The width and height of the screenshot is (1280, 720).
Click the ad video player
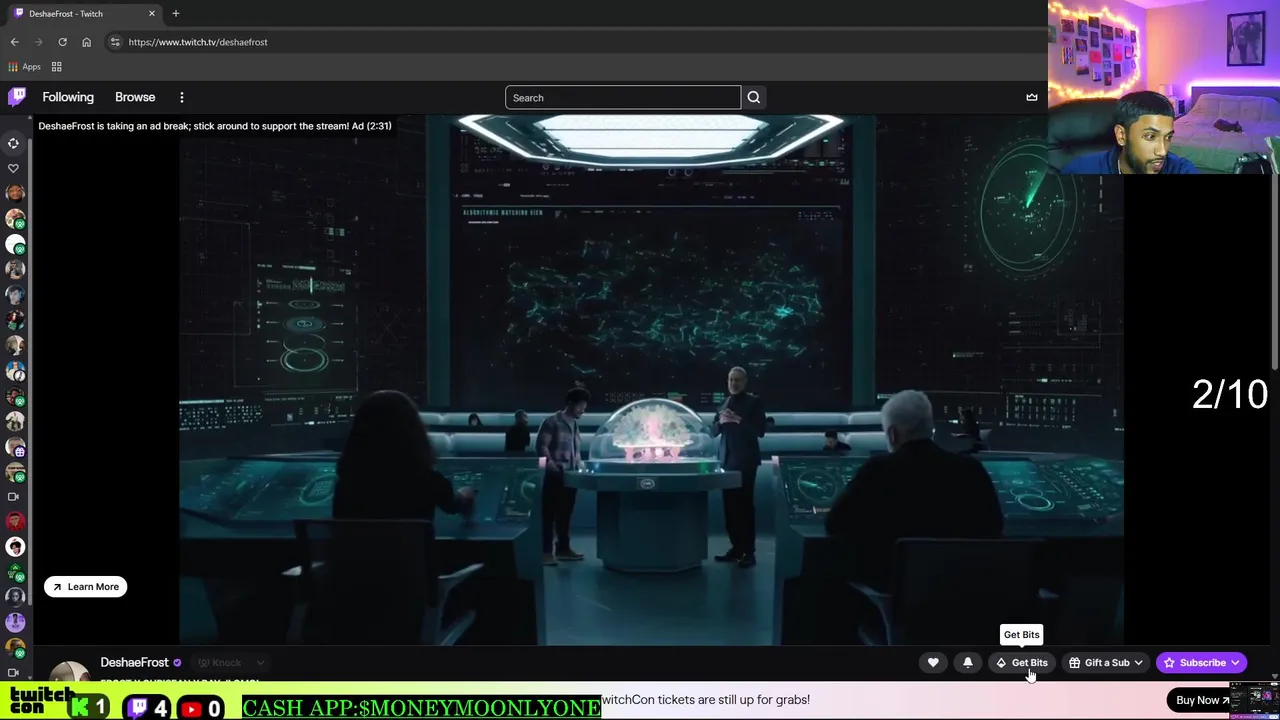click(x=651, y=380)
